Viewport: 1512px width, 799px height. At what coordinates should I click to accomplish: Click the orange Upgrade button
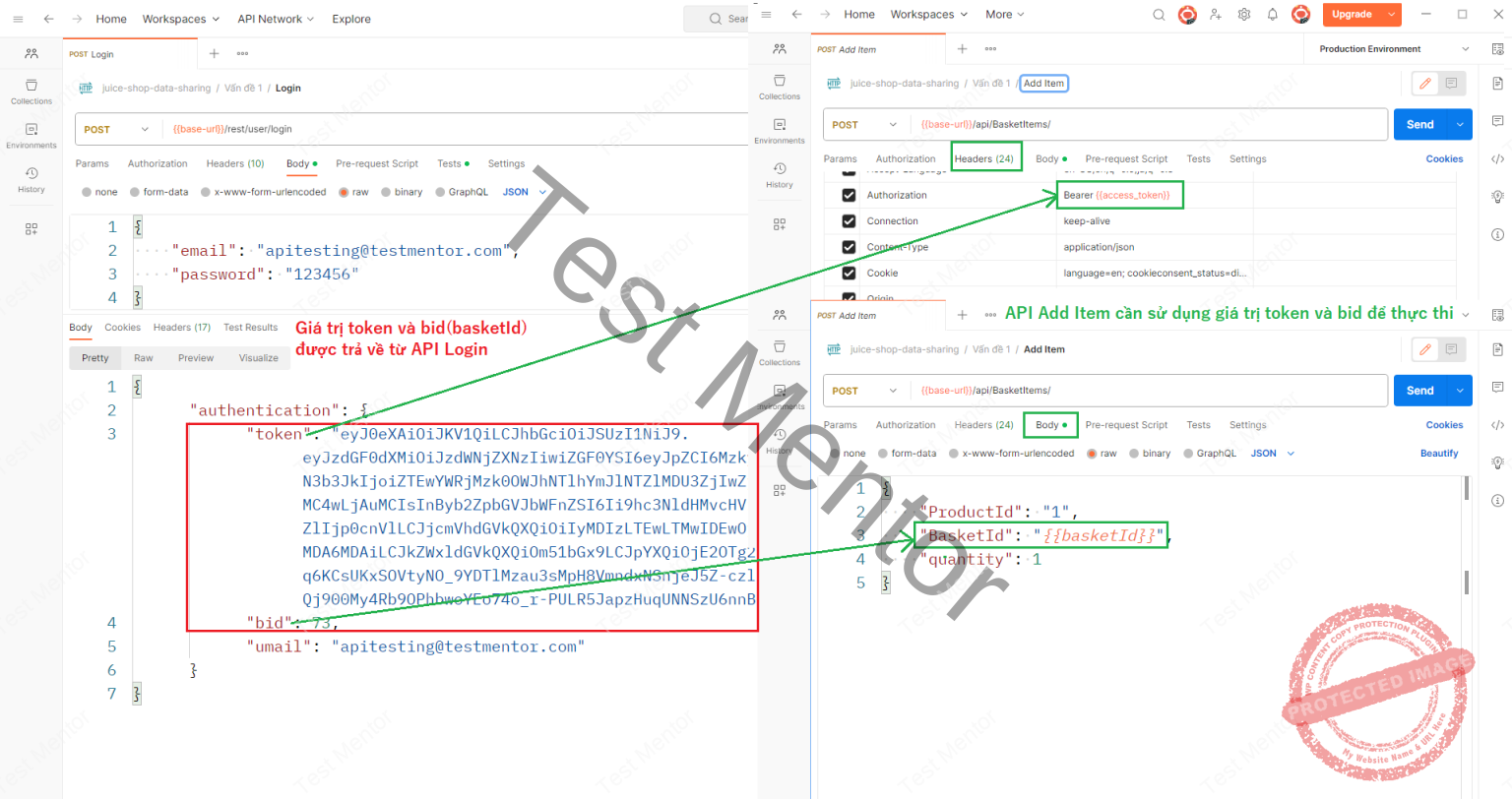coord(1352,15)
